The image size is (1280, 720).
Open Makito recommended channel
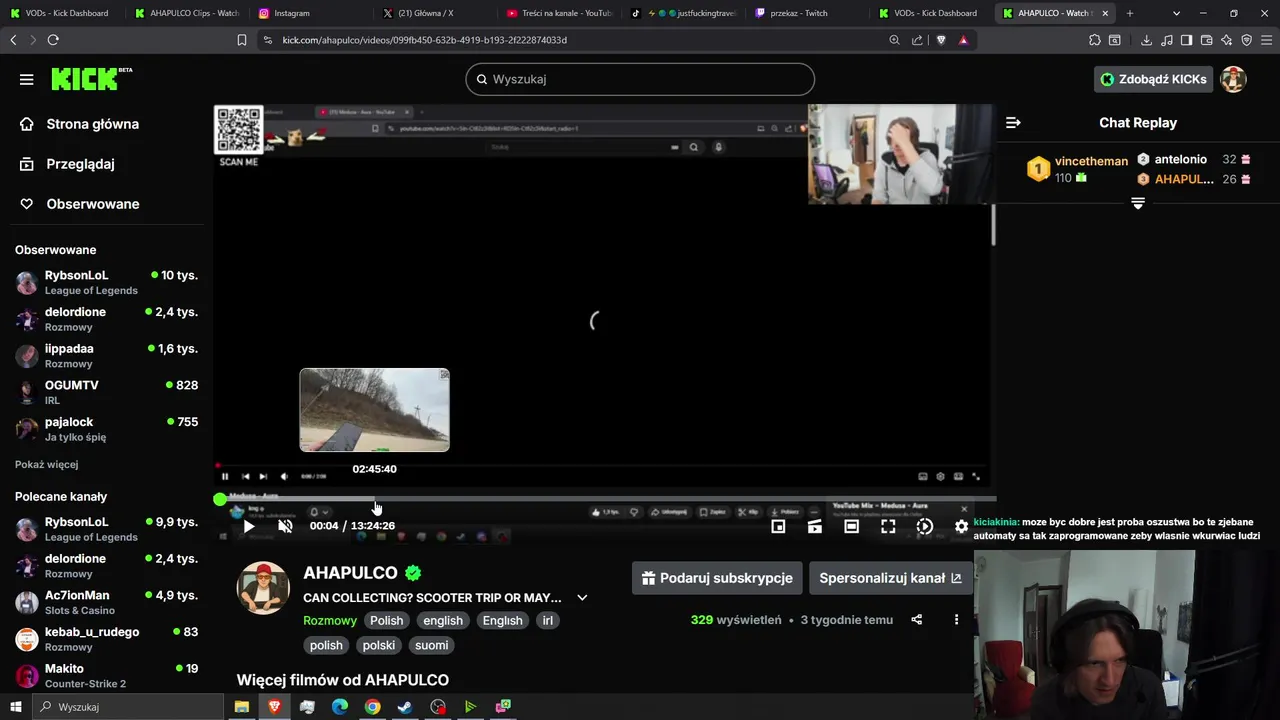click(x=107, y=675)
